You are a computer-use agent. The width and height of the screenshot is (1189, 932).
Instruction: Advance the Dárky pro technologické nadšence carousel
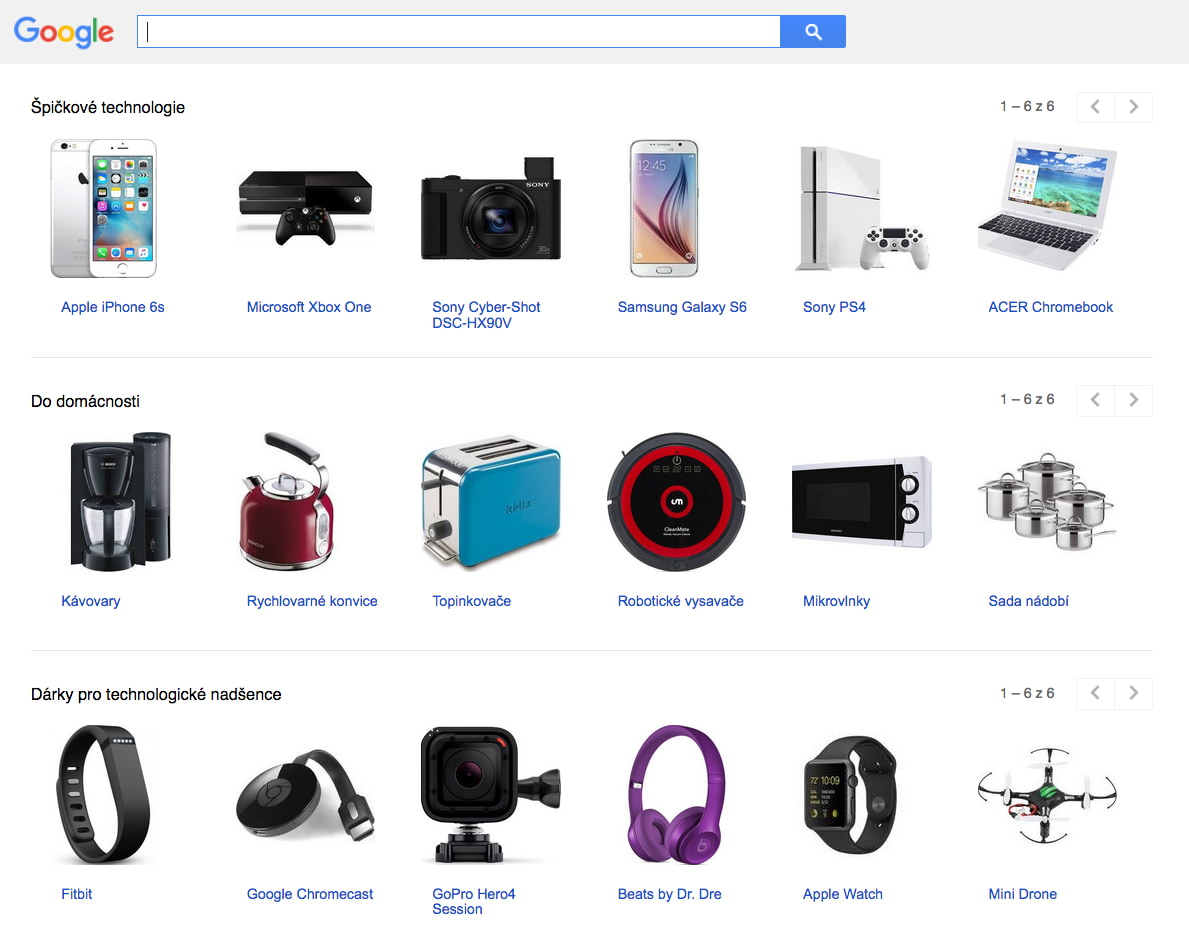(1133, 693)
